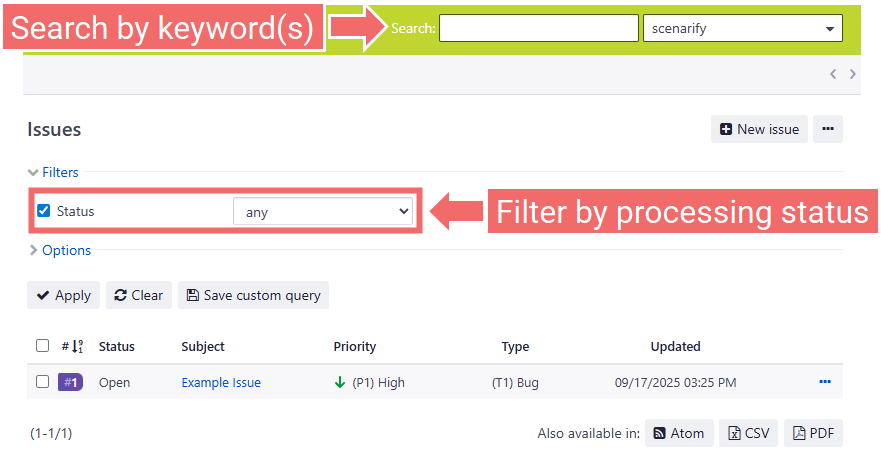Sort by Subject column header

203,347
